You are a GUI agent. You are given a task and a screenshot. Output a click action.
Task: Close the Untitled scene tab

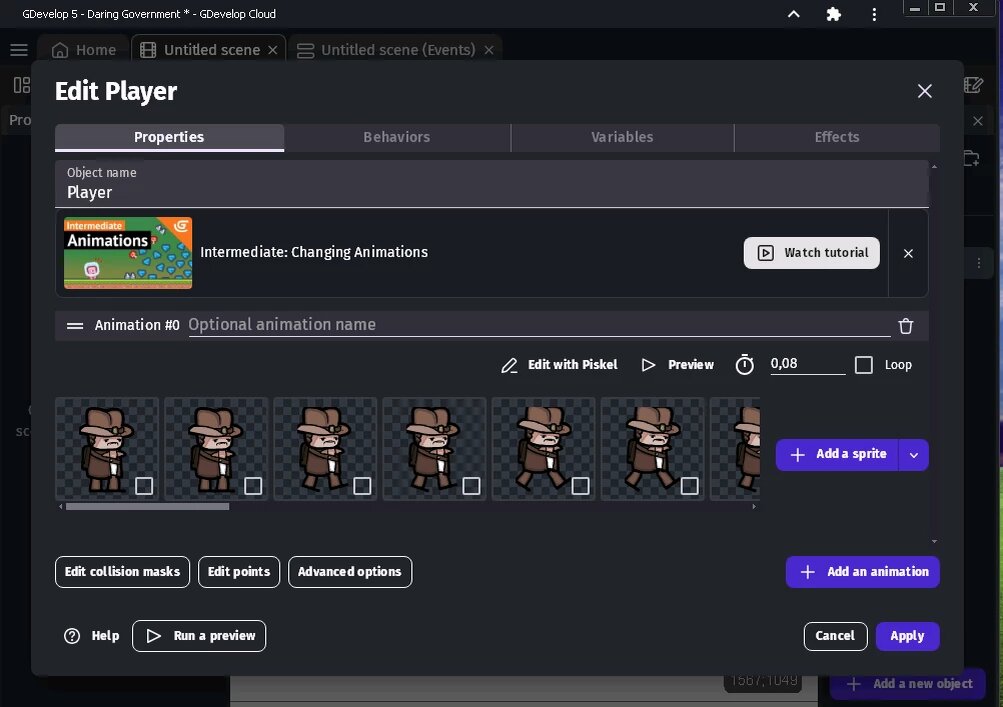272,50
